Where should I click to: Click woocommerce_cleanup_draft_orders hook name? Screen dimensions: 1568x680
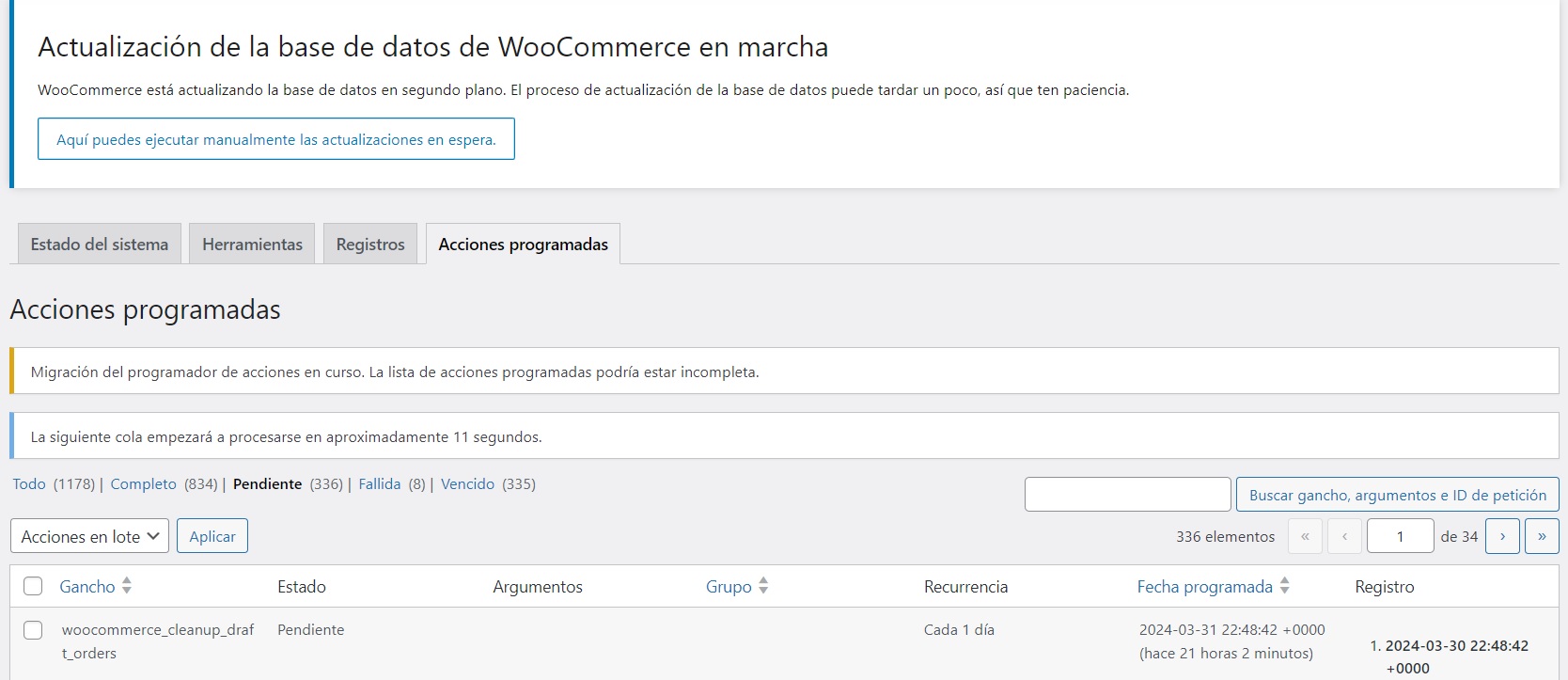[158, 641]
